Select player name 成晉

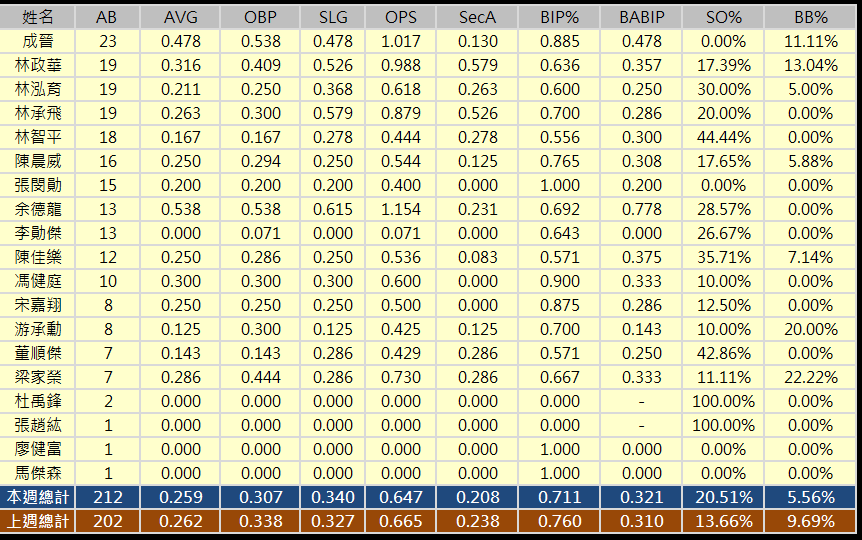38,41
